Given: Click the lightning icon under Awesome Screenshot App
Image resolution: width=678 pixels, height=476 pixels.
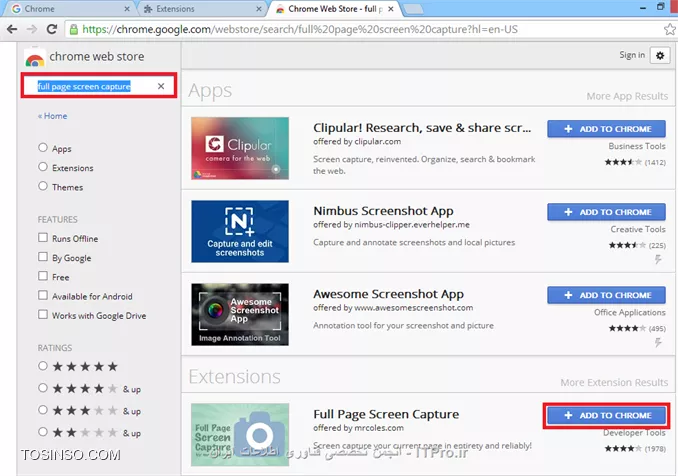Looking at the screenshot, I should (x=658, y=343).
